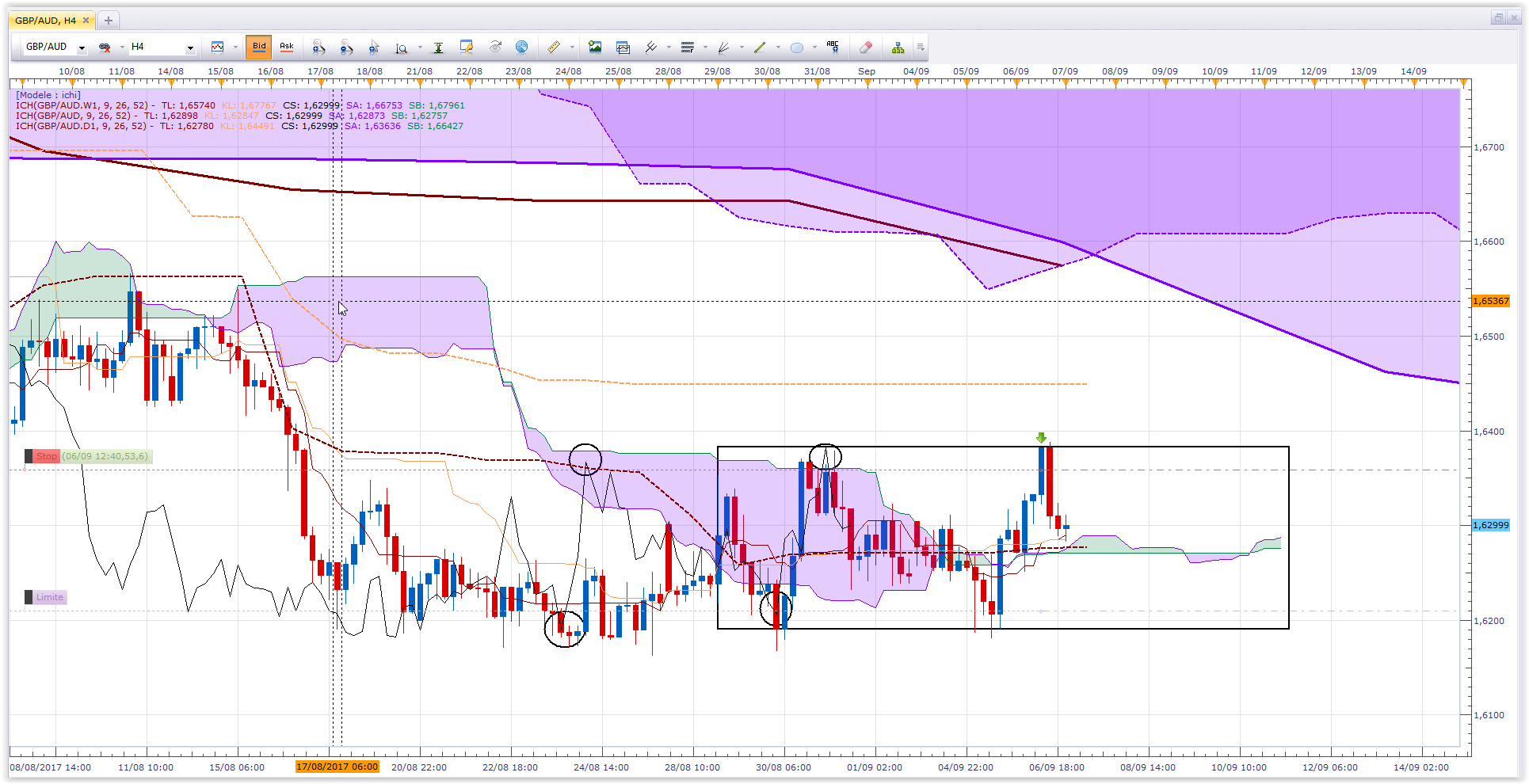Click the Stop order details (06/09 12:40,53,6)
1529x784 pixels.
tap(105, 456)
